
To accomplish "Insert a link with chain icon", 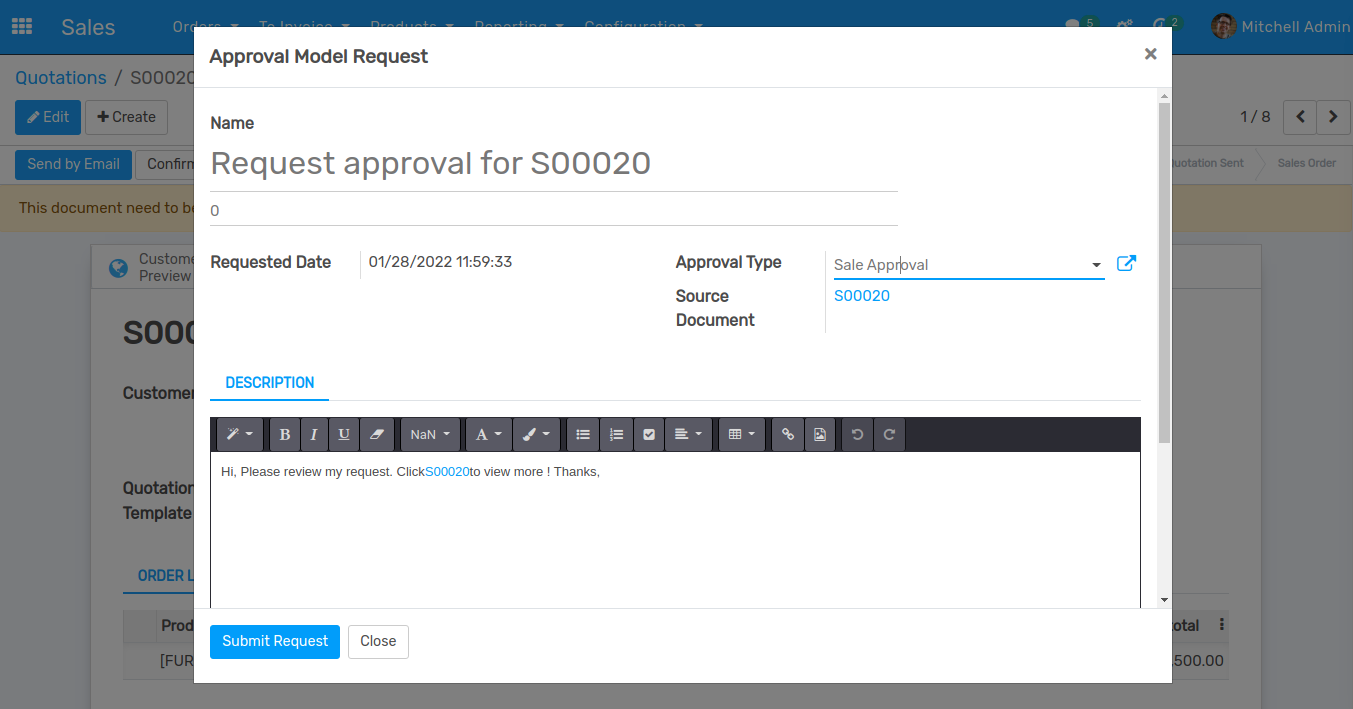I will point(788,435).
